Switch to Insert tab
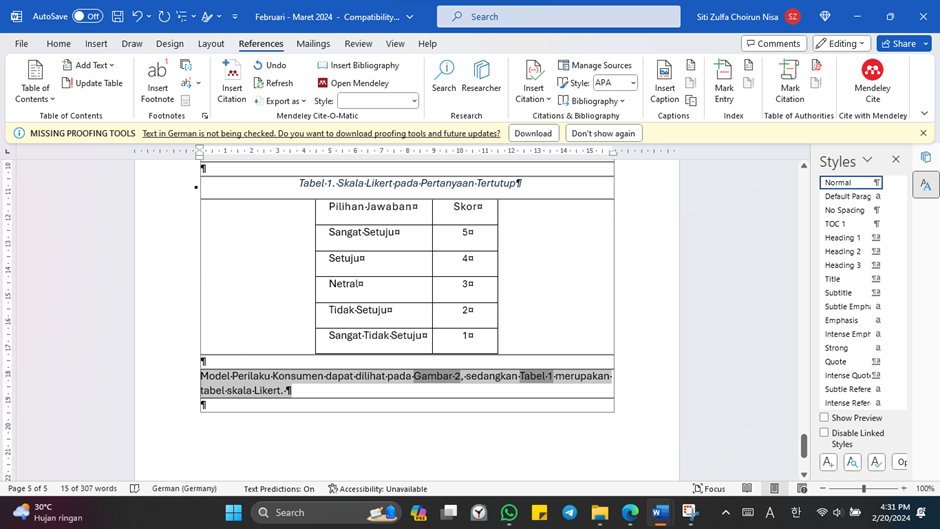Screen dimensions: 940x529 (96, 44)
